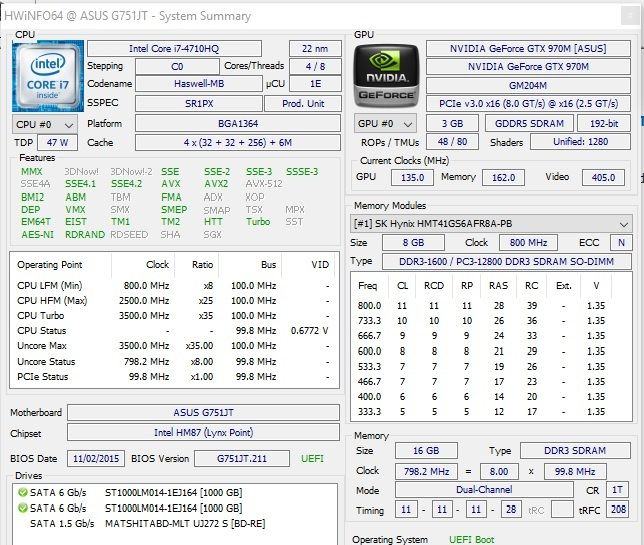The height and width of the screenshot is (545, 644).
Task: Click the Turbo feature label
Action: pos(258,222)
